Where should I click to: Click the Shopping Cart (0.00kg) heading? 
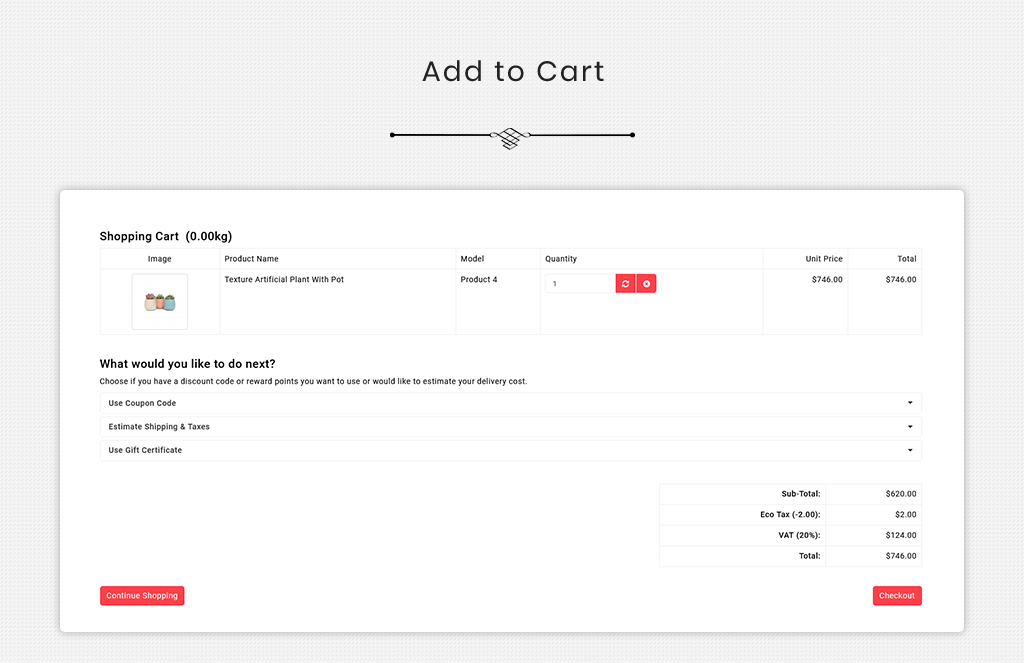(166, 237)
